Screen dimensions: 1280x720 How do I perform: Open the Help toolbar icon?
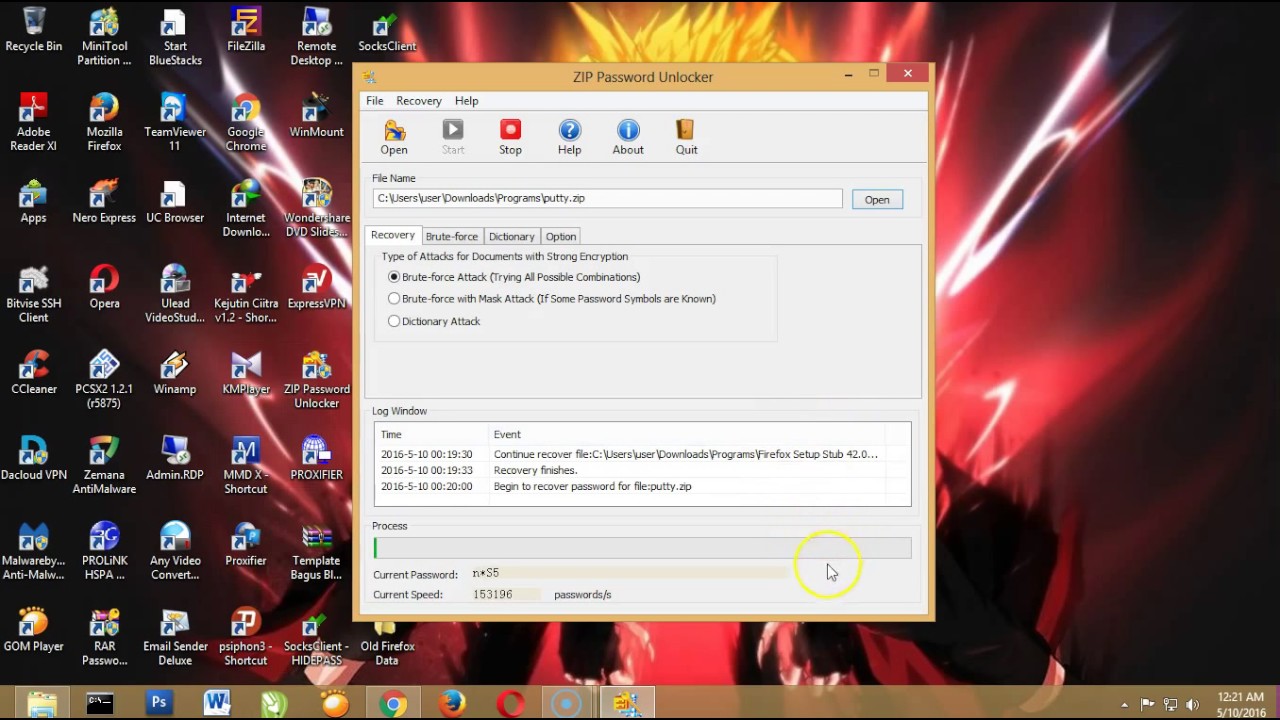(x=569, y=137)
